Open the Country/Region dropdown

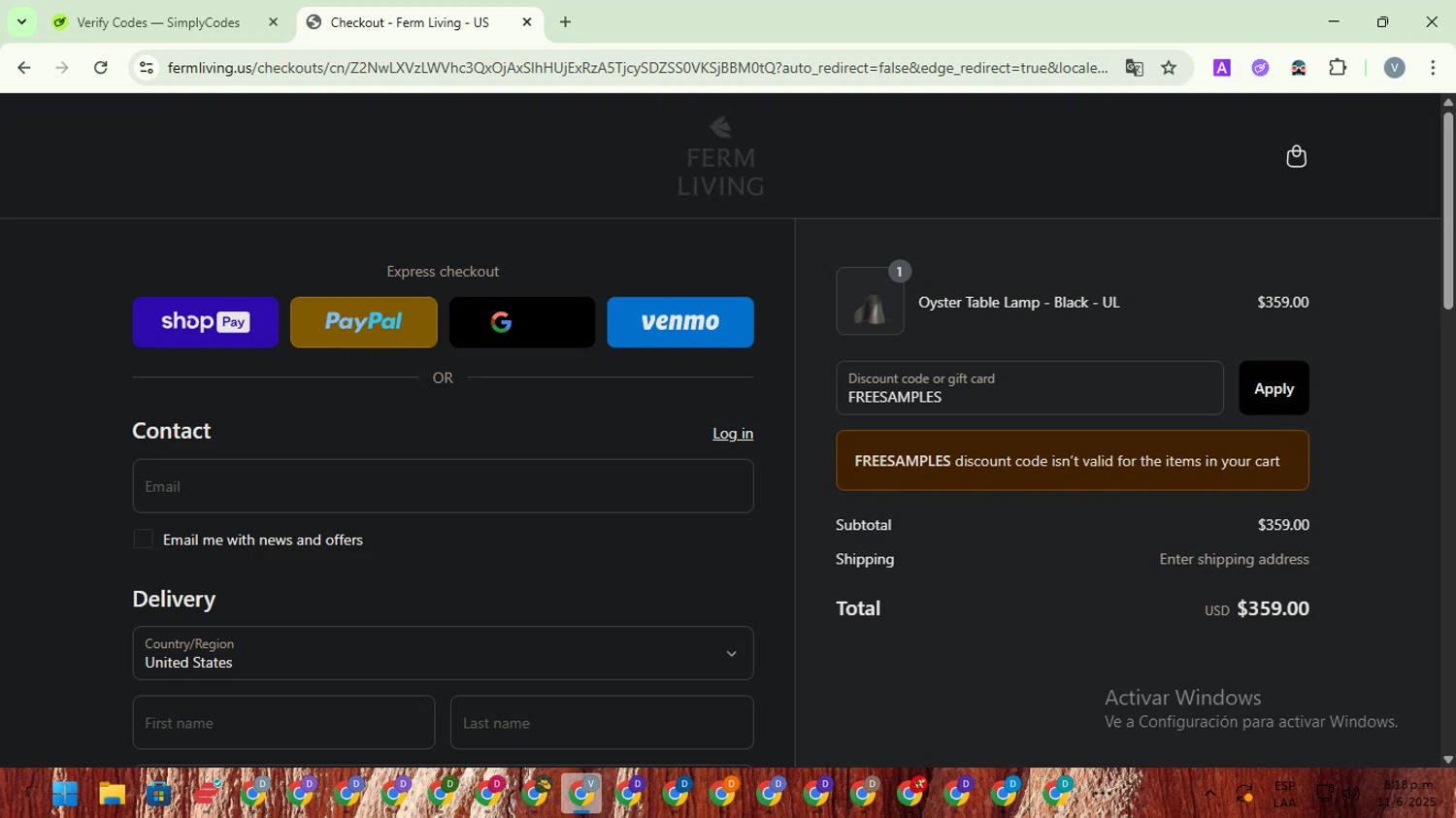[x=443, y=653]
